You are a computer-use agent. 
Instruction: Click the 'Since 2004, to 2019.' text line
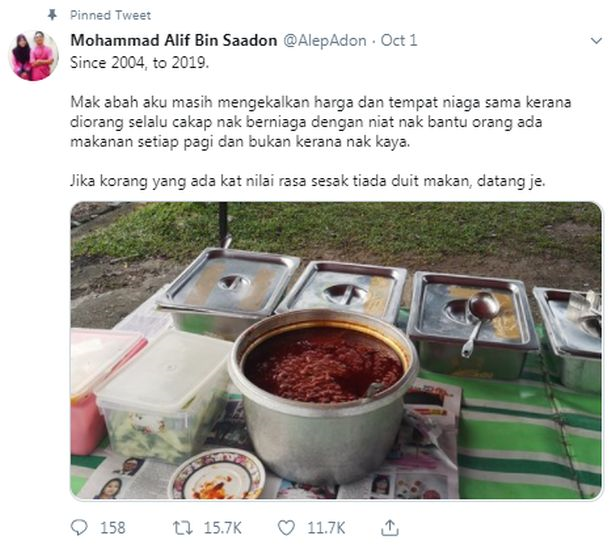[x=139, y=63]
